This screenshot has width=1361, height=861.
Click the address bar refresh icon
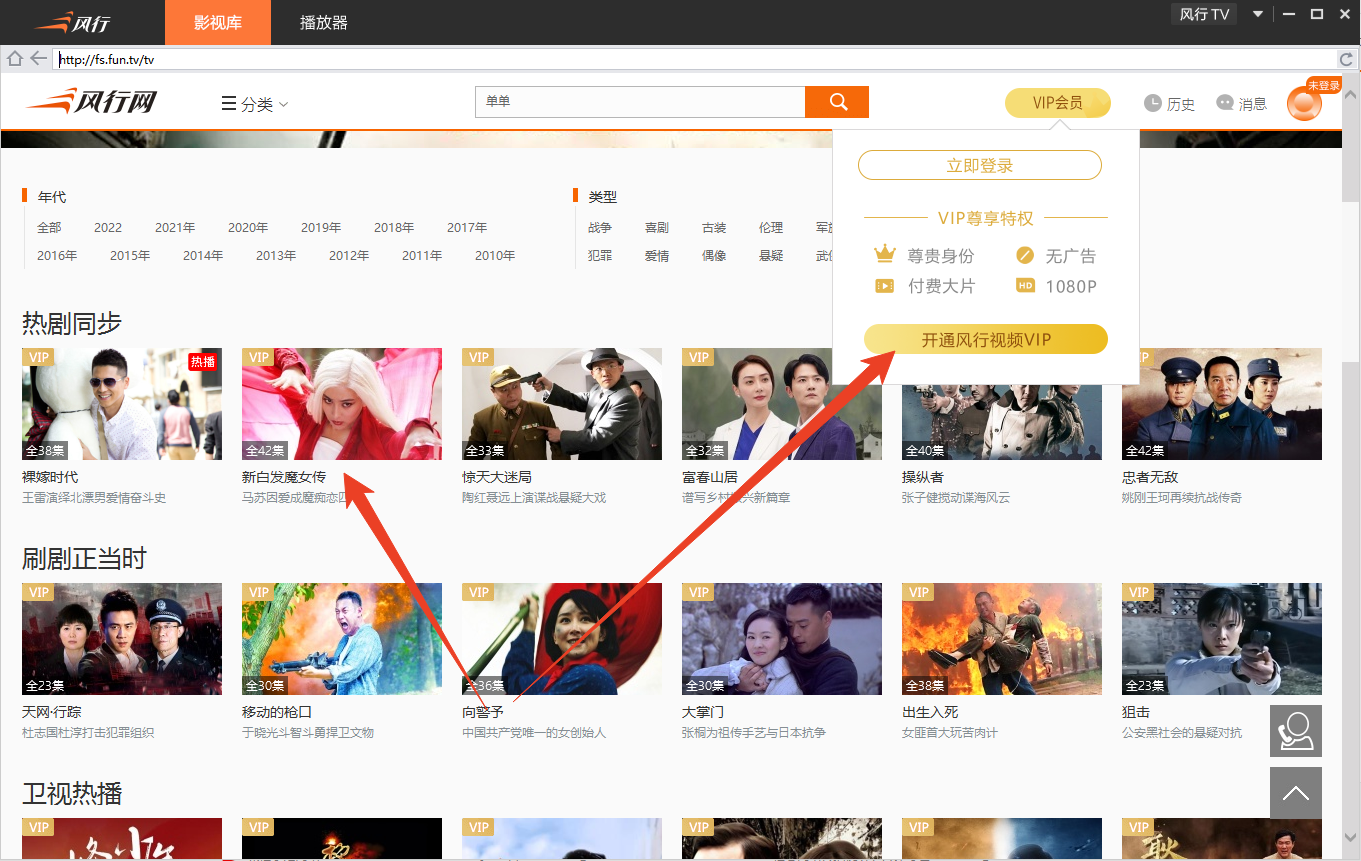(x=1346, y=60)
